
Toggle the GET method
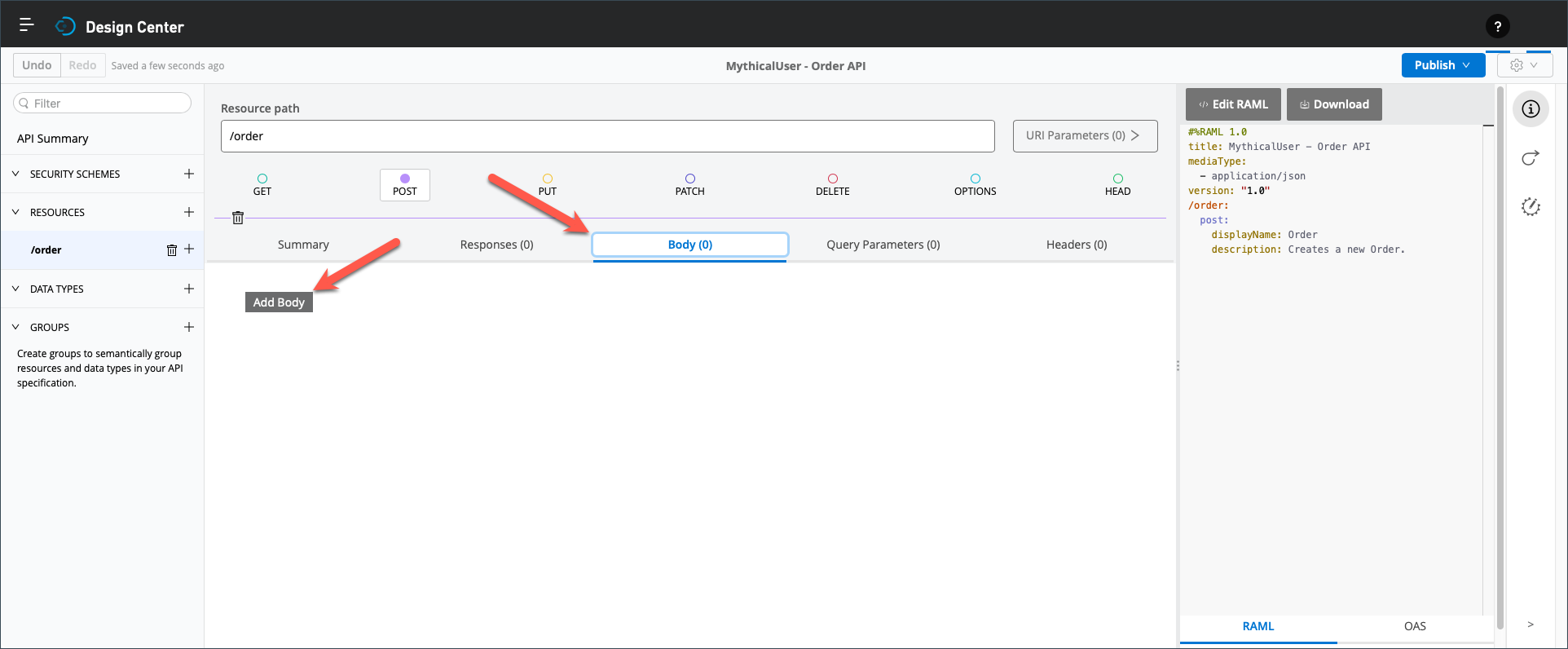coord(262,185)
